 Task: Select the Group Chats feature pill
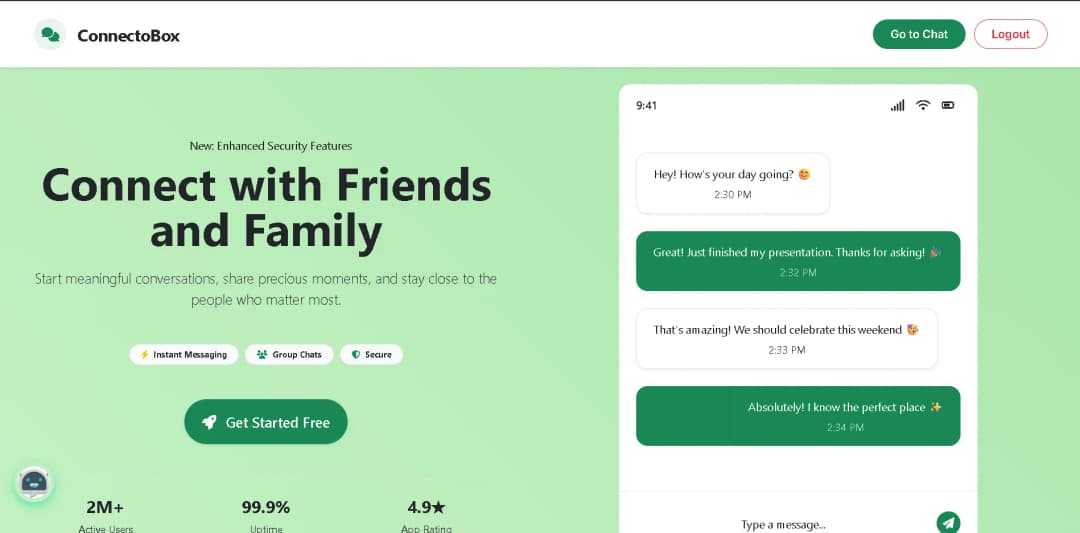pos(289,354)
